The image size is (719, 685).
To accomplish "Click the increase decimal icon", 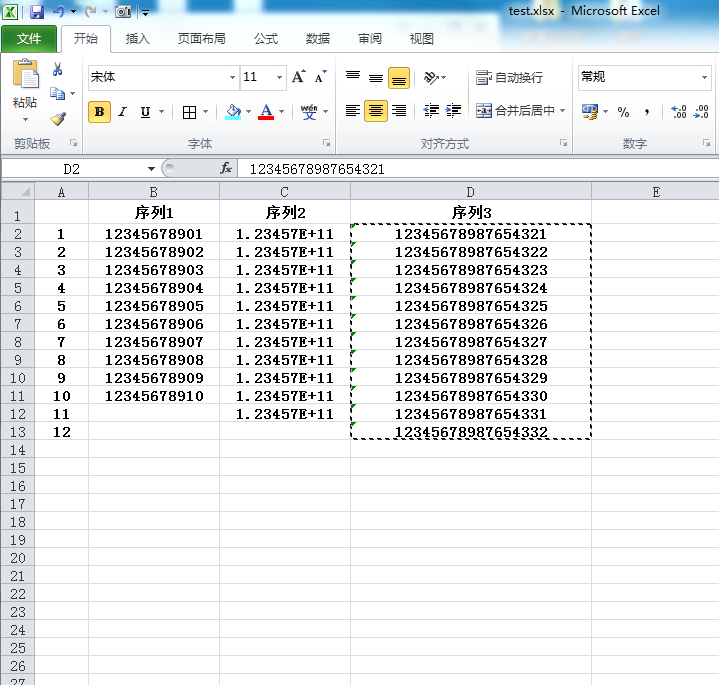I will click(x=679, y=111).
